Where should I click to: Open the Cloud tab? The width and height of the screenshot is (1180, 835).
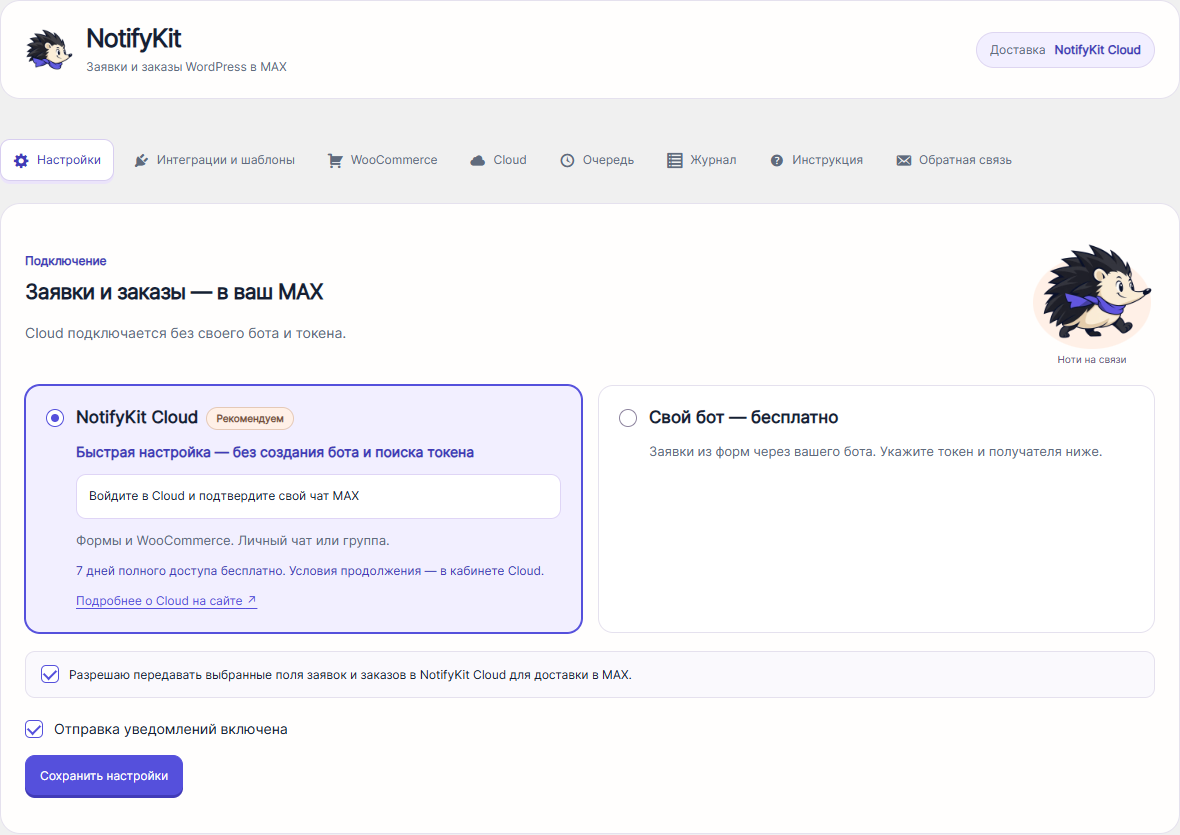coord(498,160)
